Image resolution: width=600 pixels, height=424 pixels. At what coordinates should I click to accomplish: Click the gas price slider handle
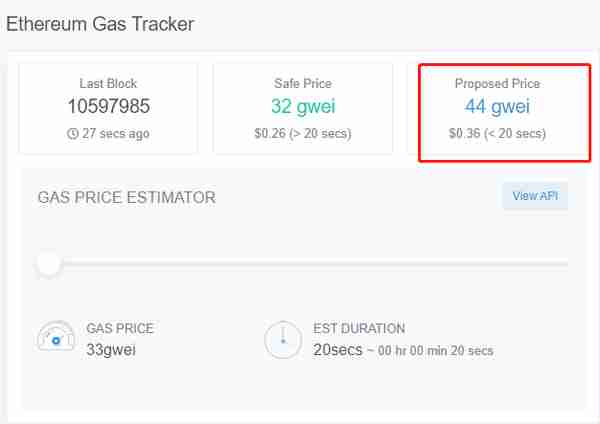click(x=48, y=264)
